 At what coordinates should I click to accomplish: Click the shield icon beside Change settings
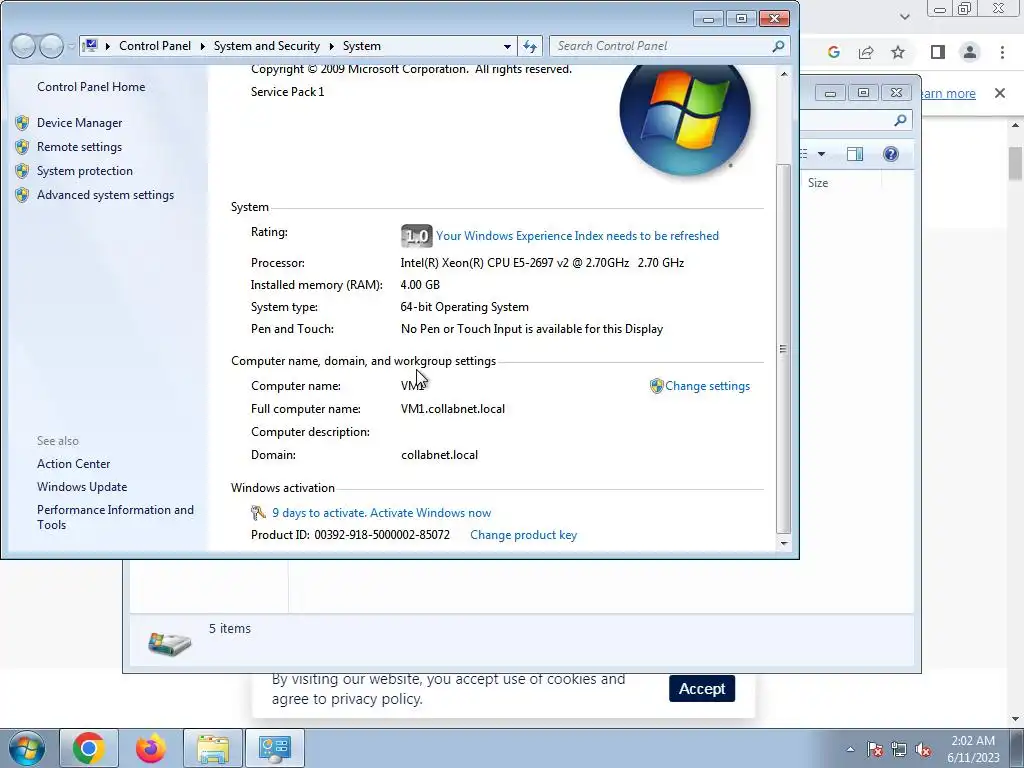click(x=656, y=386)
